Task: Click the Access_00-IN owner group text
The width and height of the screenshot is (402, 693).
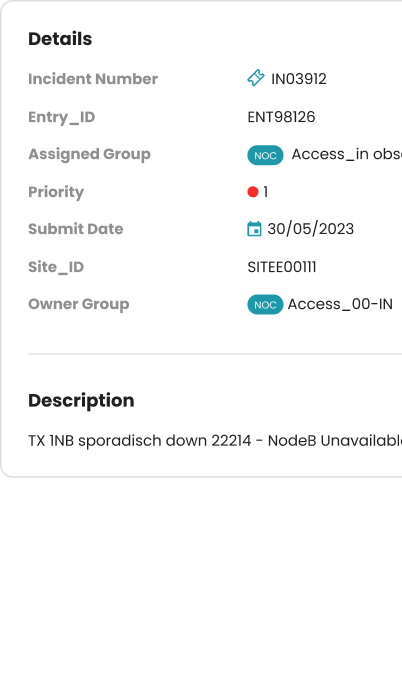Action: tap(340, 304)
